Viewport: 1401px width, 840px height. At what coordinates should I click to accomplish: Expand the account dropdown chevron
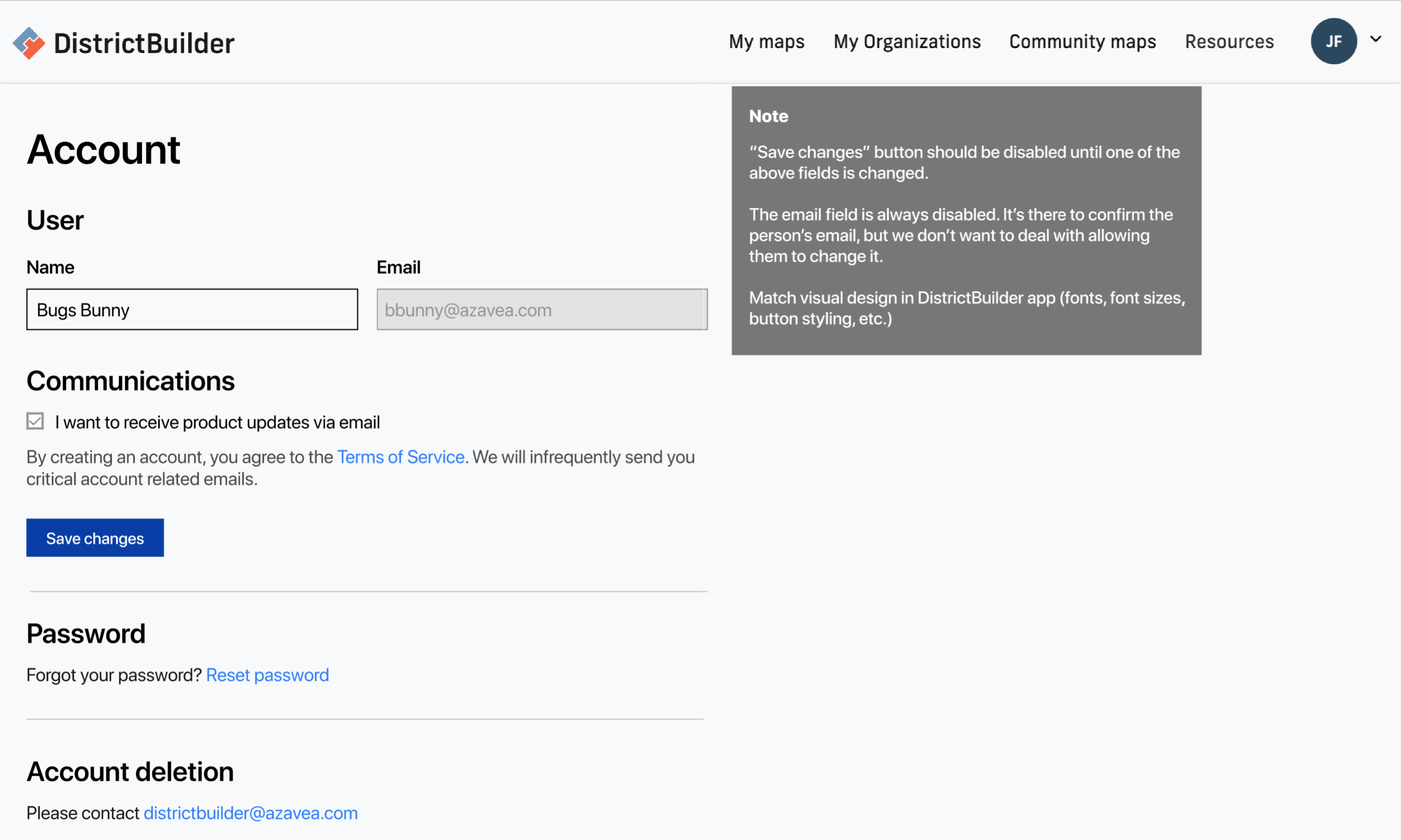1376,40
